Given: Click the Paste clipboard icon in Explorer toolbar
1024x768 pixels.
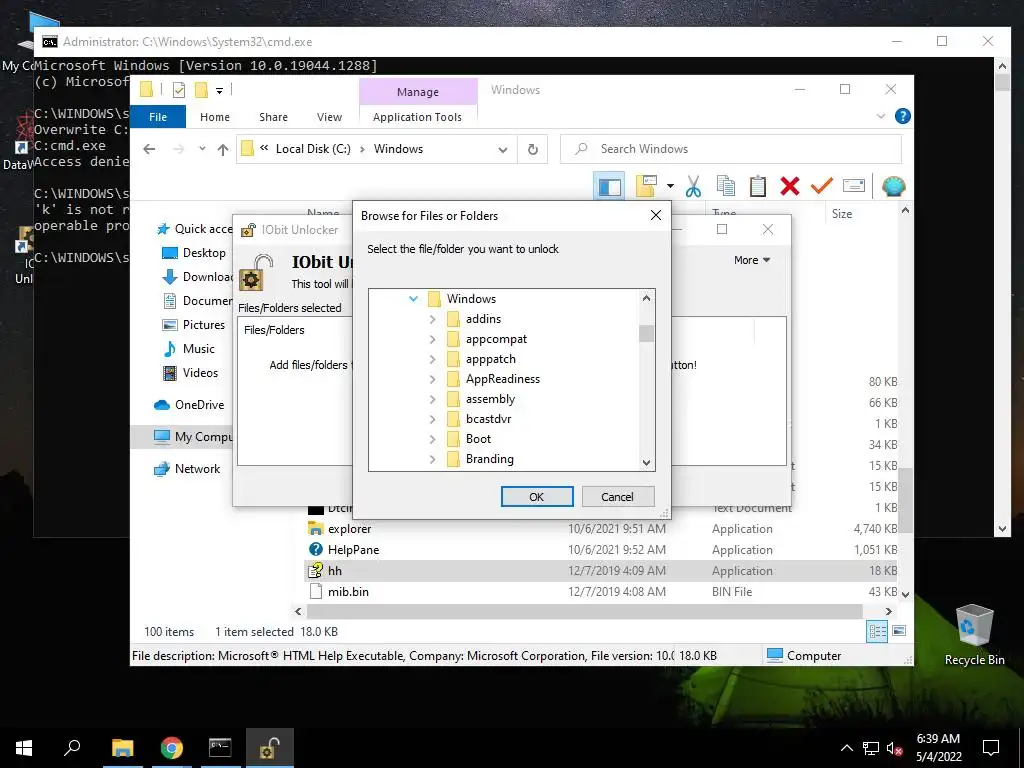Looking at the screenshot, I should (x=758, y=187).
